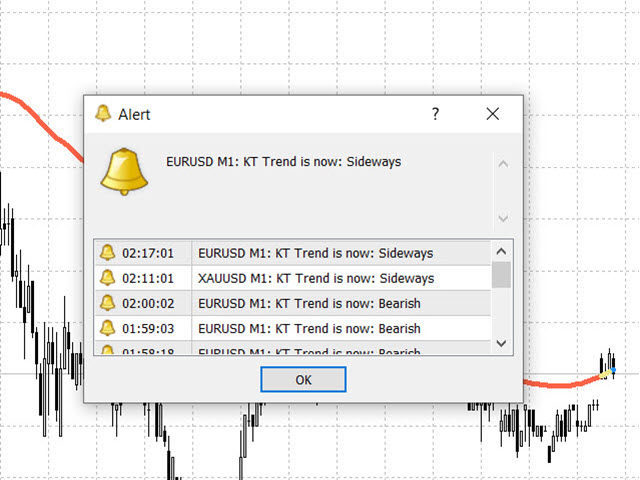Select EURUSD Sideways message in alert list
The height and width of the screenshot is (480, 640).
point(316,253)
